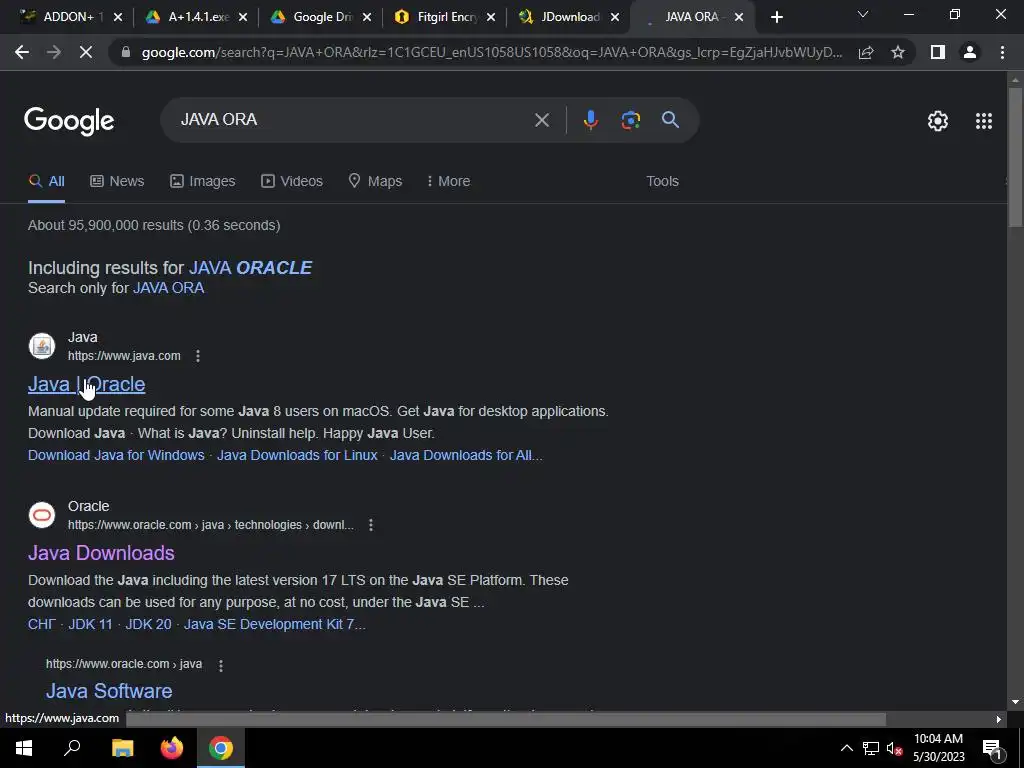Start voice search with microphone
This screenshot has width=1024, height=768.
[590, 120]
